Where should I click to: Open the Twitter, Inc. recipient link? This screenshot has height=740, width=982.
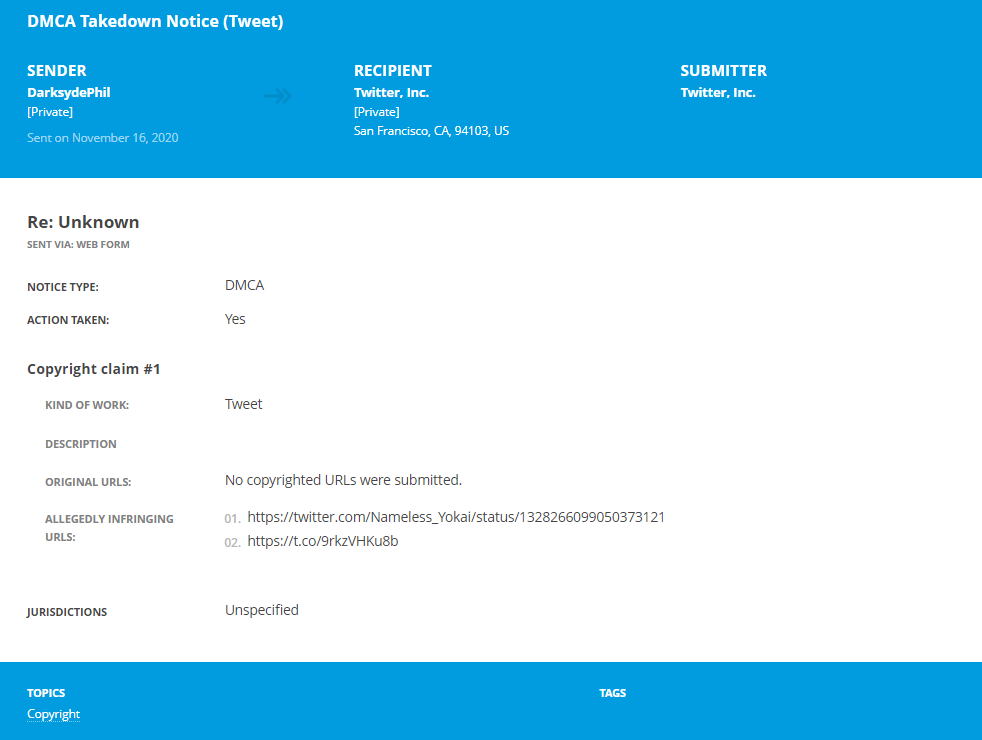(x=391, y=93)
